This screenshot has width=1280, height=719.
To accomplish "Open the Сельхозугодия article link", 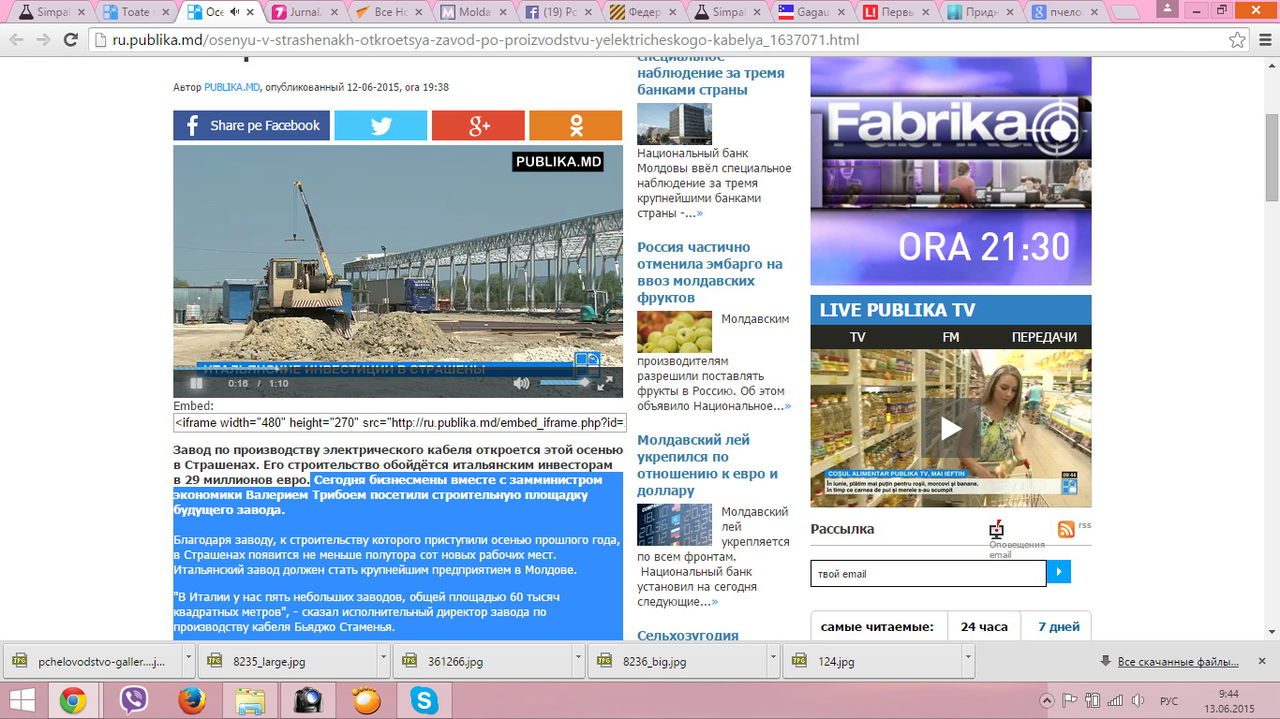I will pos(688,635).
